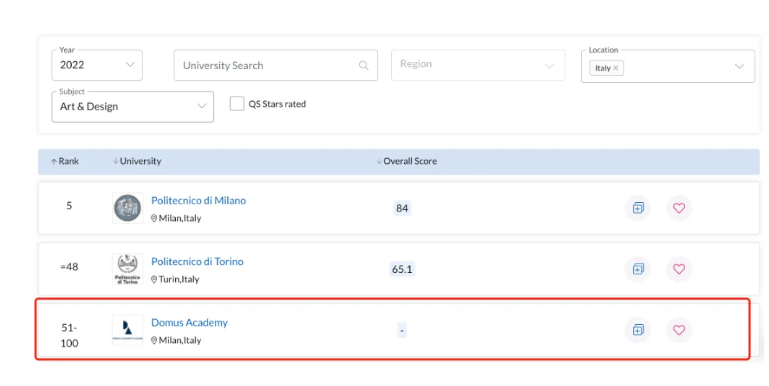This screenshot has width=769, height=386.
Task: Open the Domus Academy link
Action: 189,322
